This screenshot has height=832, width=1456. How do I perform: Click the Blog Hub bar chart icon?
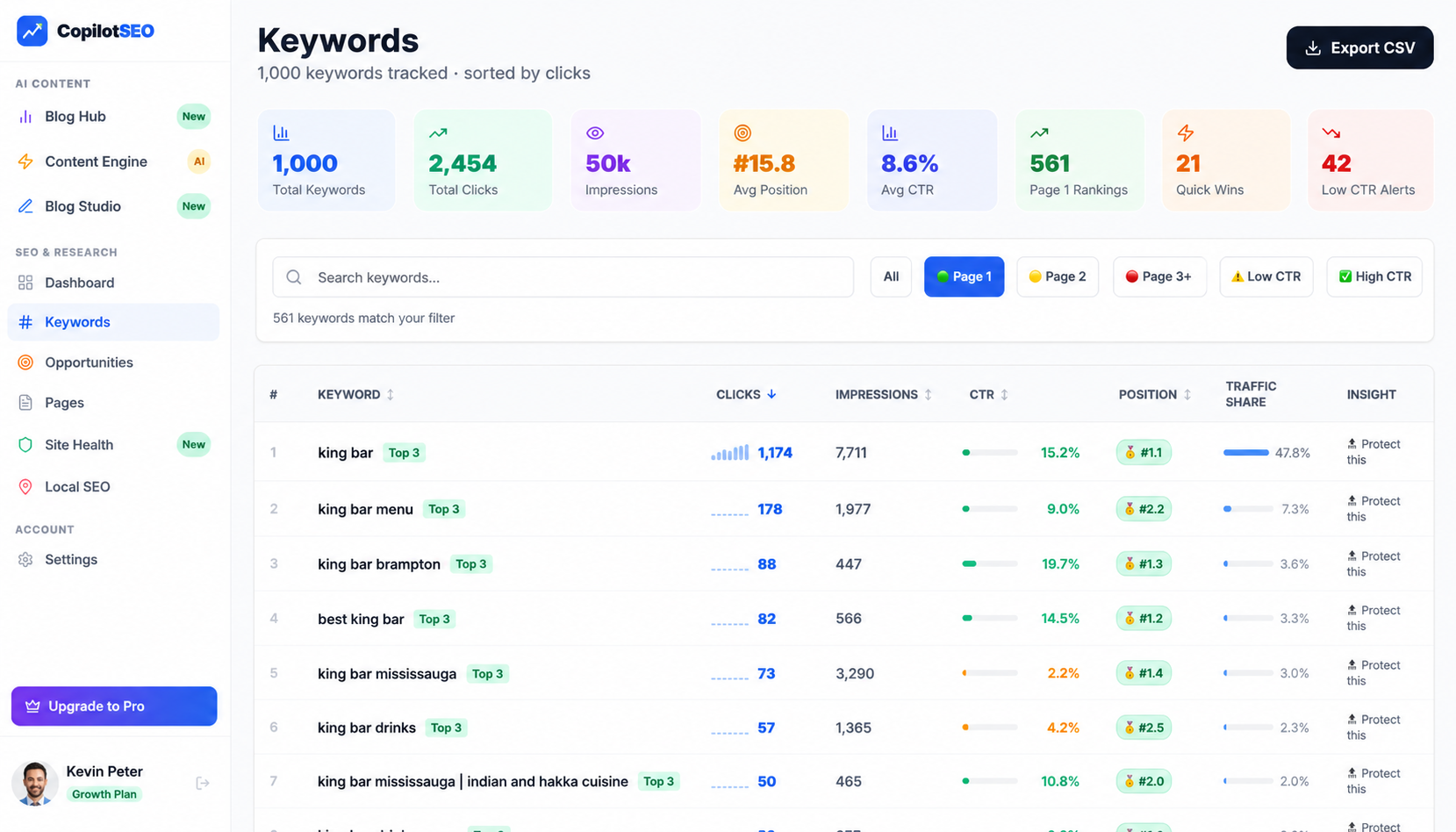[25, 117]
